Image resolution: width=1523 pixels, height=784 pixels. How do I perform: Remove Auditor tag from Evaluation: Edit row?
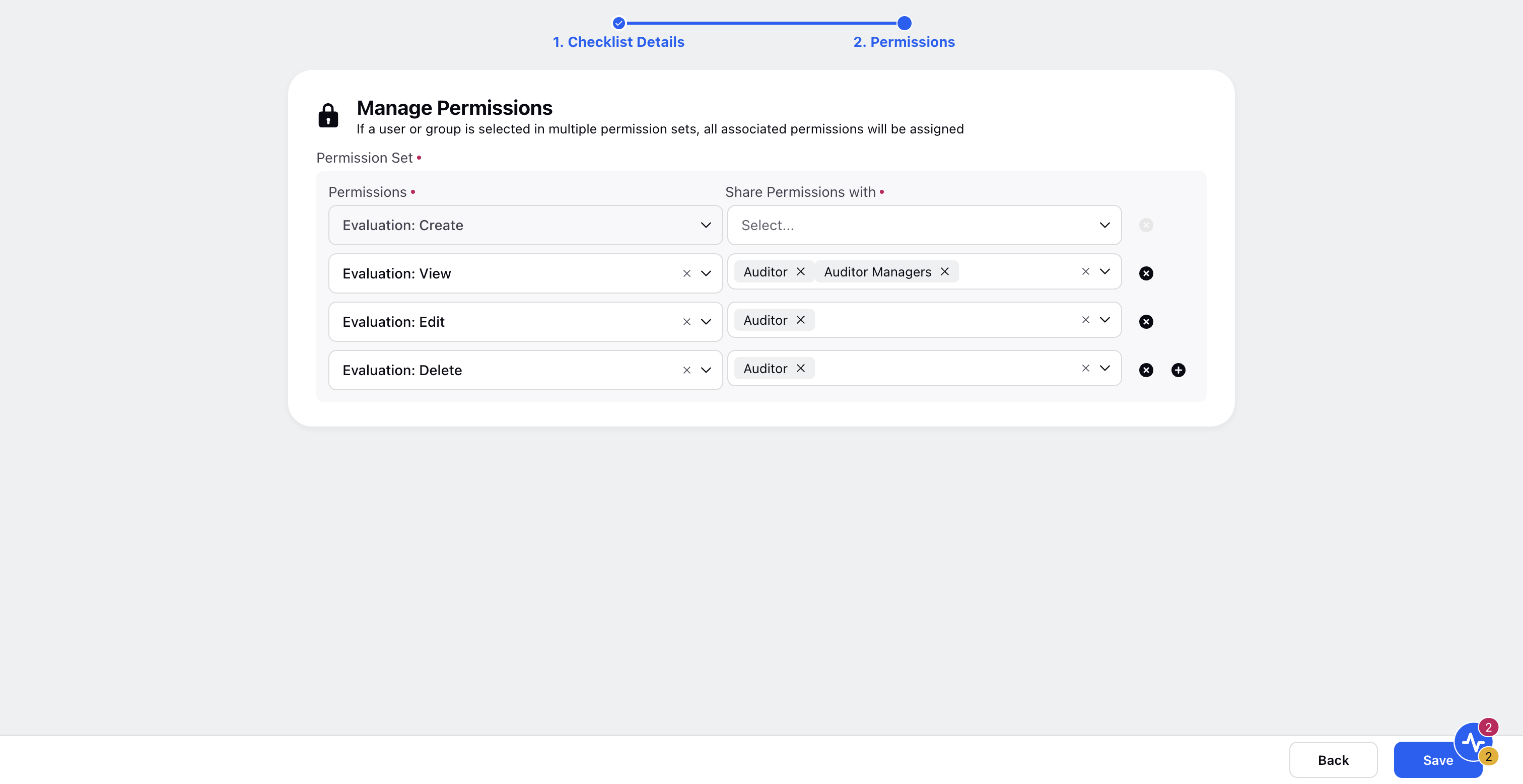[x=800, y=320]
